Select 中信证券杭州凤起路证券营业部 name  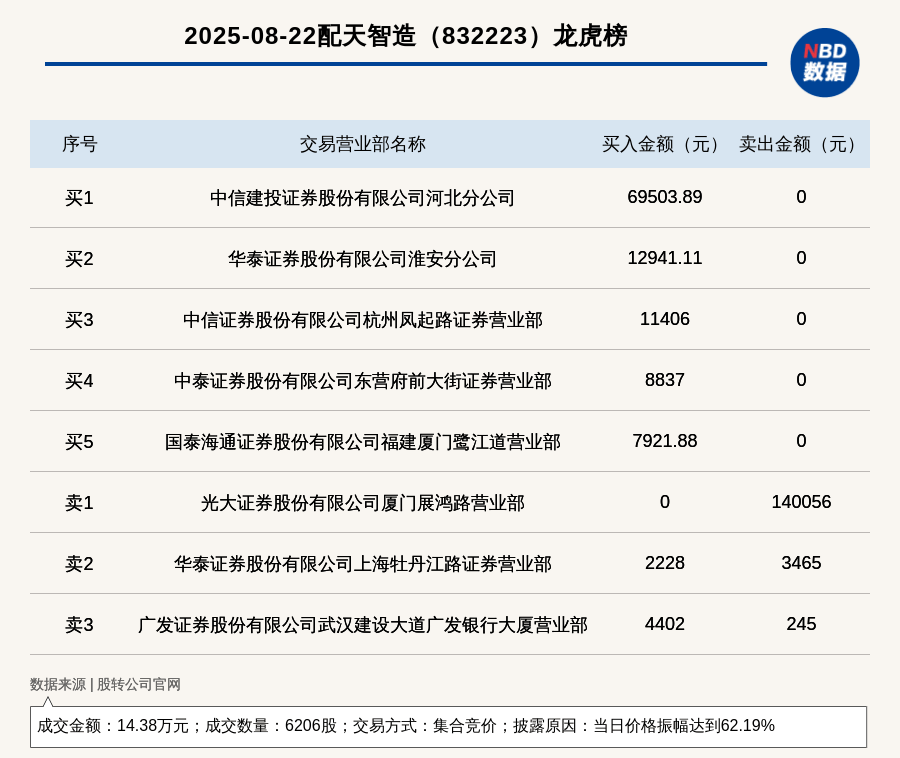click(362, 320)
